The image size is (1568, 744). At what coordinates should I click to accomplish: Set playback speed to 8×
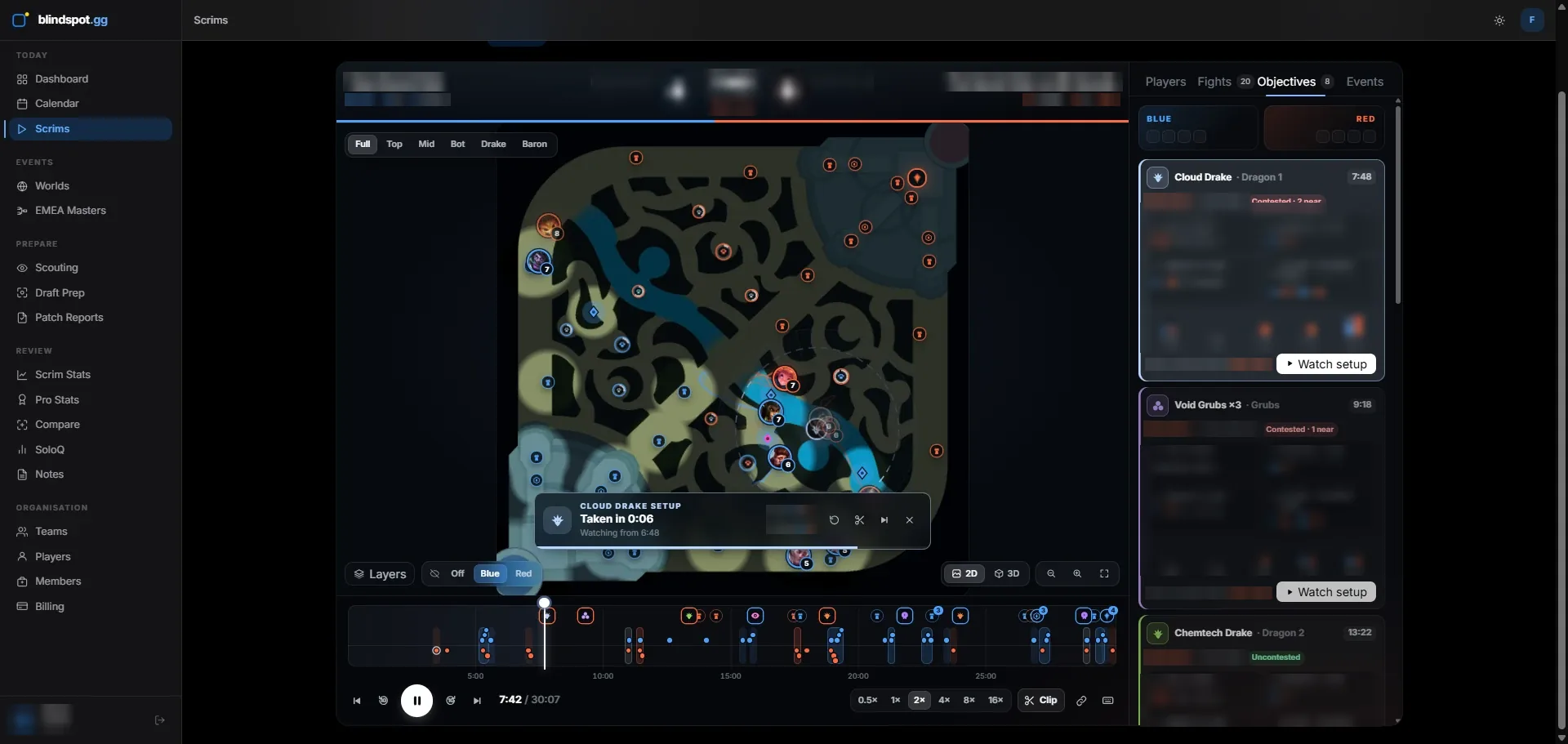(x=969, y=701)
